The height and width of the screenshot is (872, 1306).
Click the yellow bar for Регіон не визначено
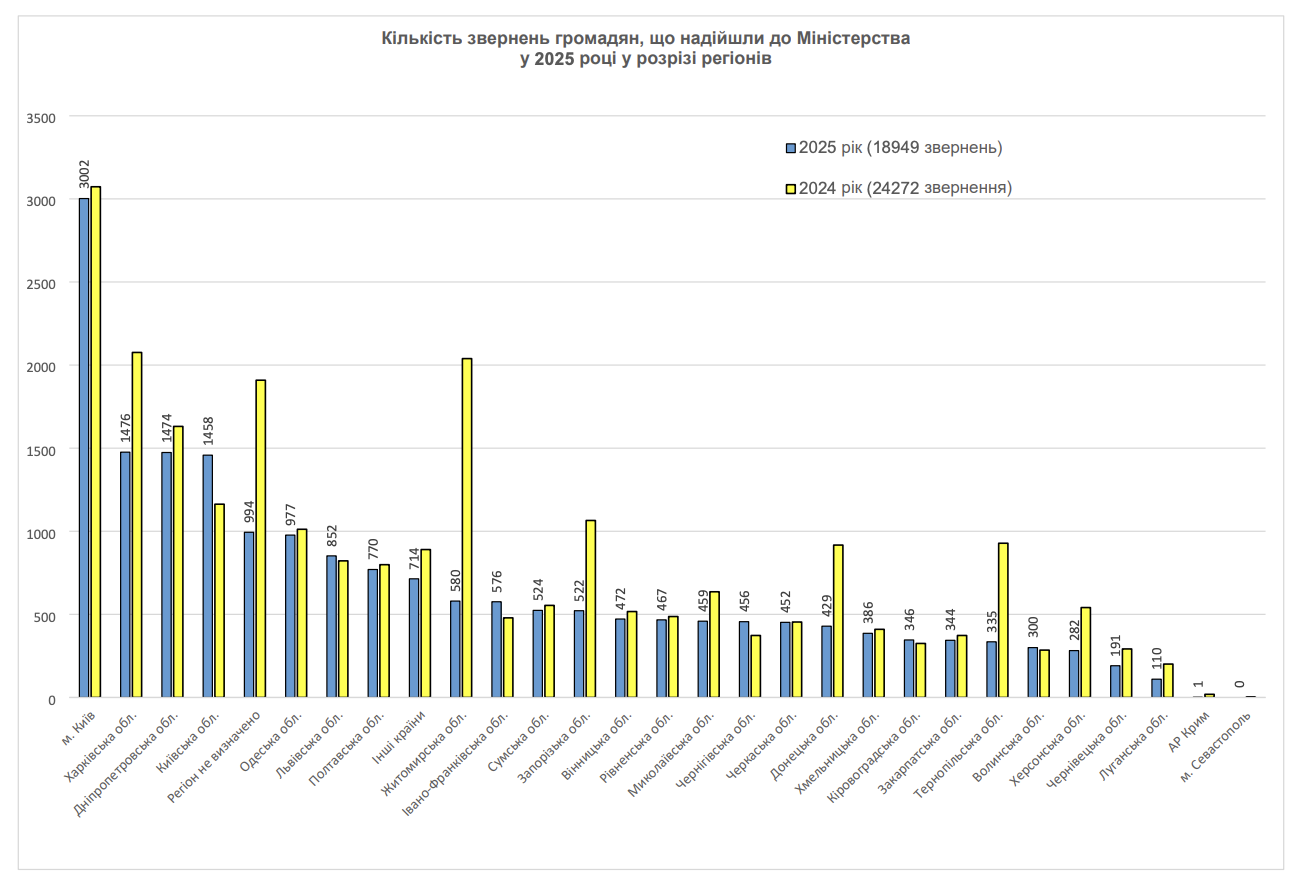coord(261,538)
